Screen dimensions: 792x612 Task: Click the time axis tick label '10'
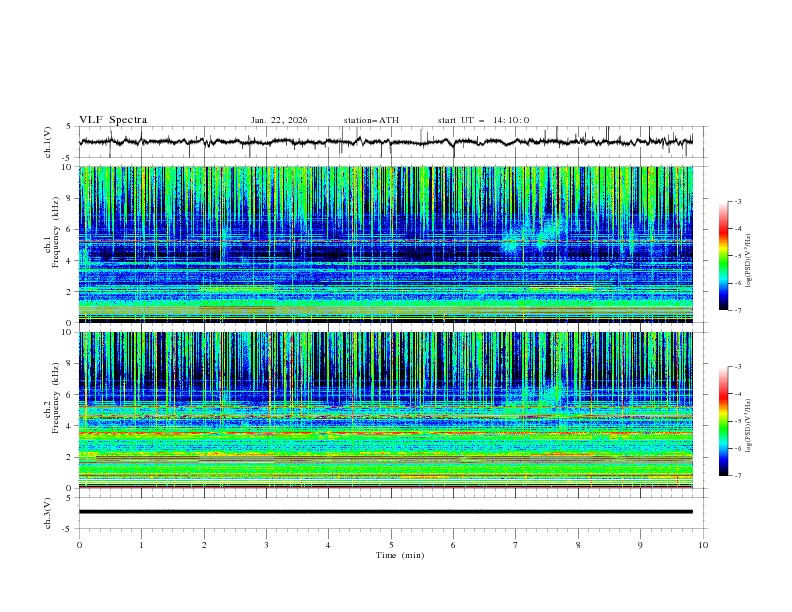703,545
